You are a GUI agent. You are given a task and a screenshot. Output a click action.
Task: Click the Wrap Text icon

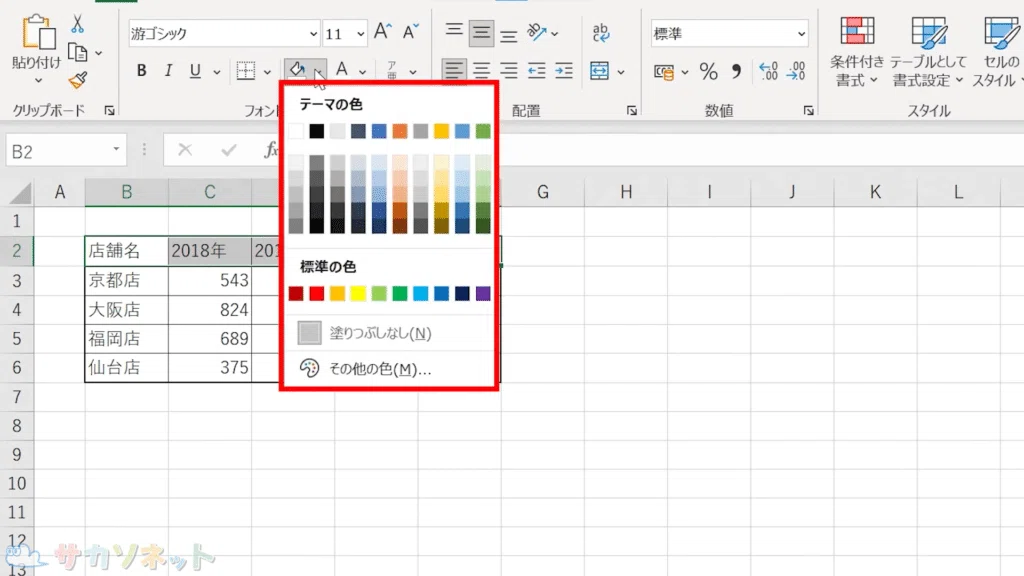pyautogui.click(x=601, y=32)
